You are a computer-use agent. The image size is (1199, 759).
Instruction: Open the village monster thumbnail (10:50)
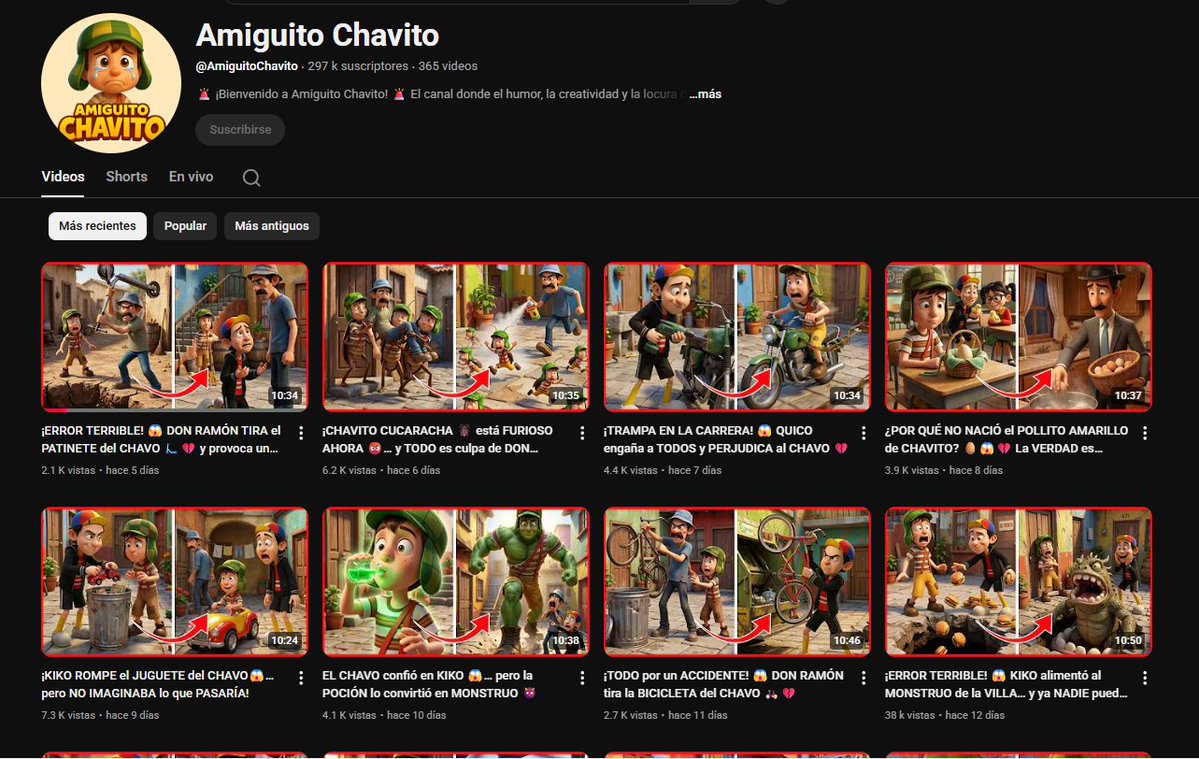coord(1018,582)
